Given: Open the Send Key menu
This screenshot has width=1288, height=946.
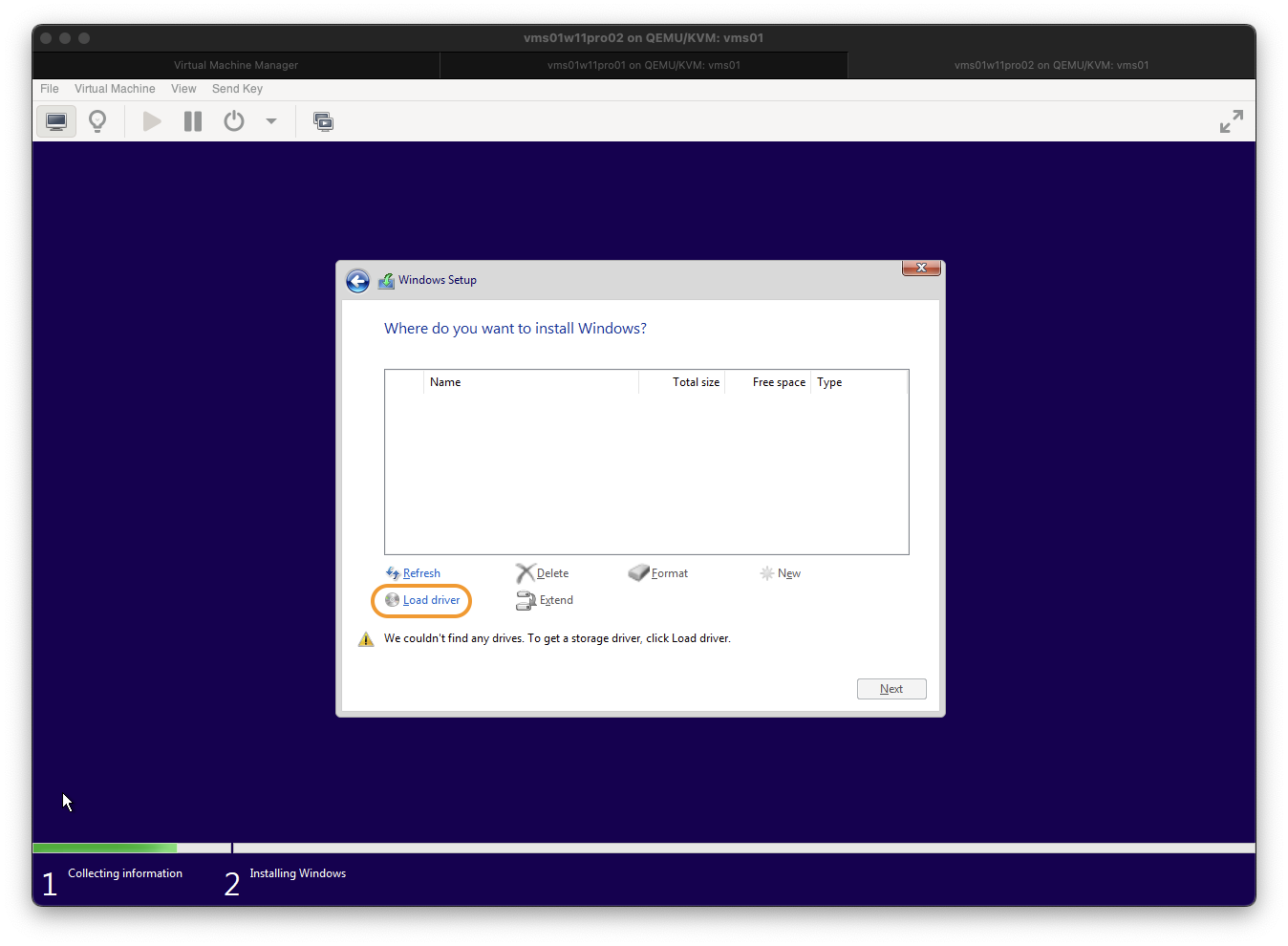Looking at the screenshot, I should (237, 89).
